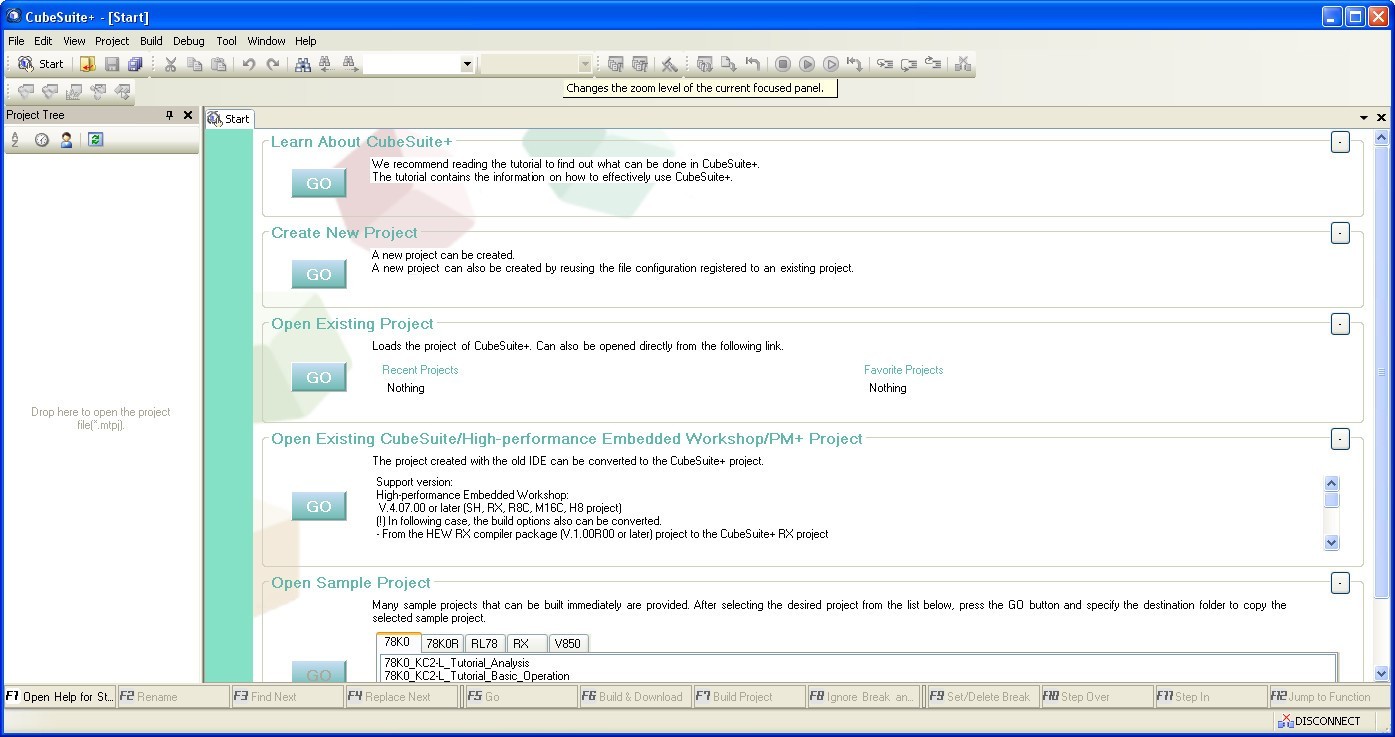Click the green refresh icon in Project Tree
Image resolution: width=1395 pixels, height=737 pixels.
(95, 140)
